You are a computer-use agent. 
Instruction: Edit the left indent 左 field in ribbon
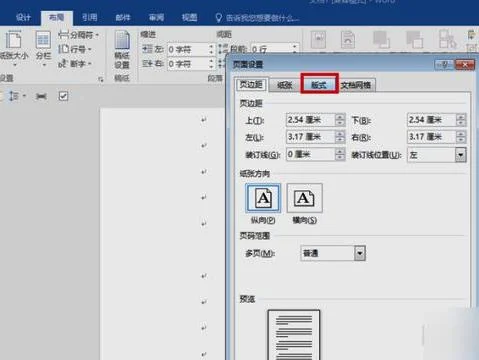188,50
